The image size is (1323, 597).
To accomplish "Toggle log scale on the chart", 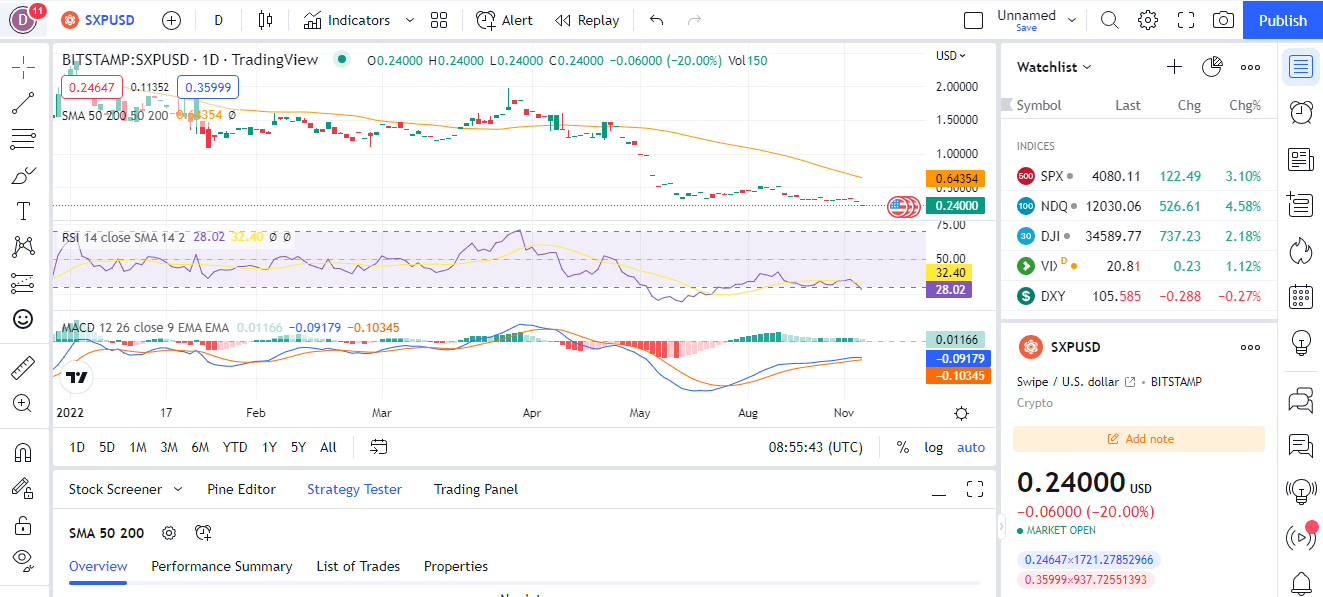I will click(933, 447).
